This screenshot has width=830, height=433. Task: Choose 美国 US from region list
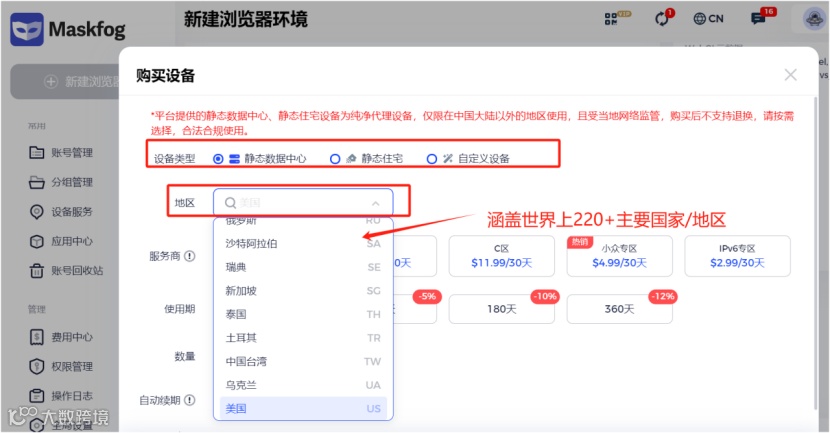pos(303,409)
